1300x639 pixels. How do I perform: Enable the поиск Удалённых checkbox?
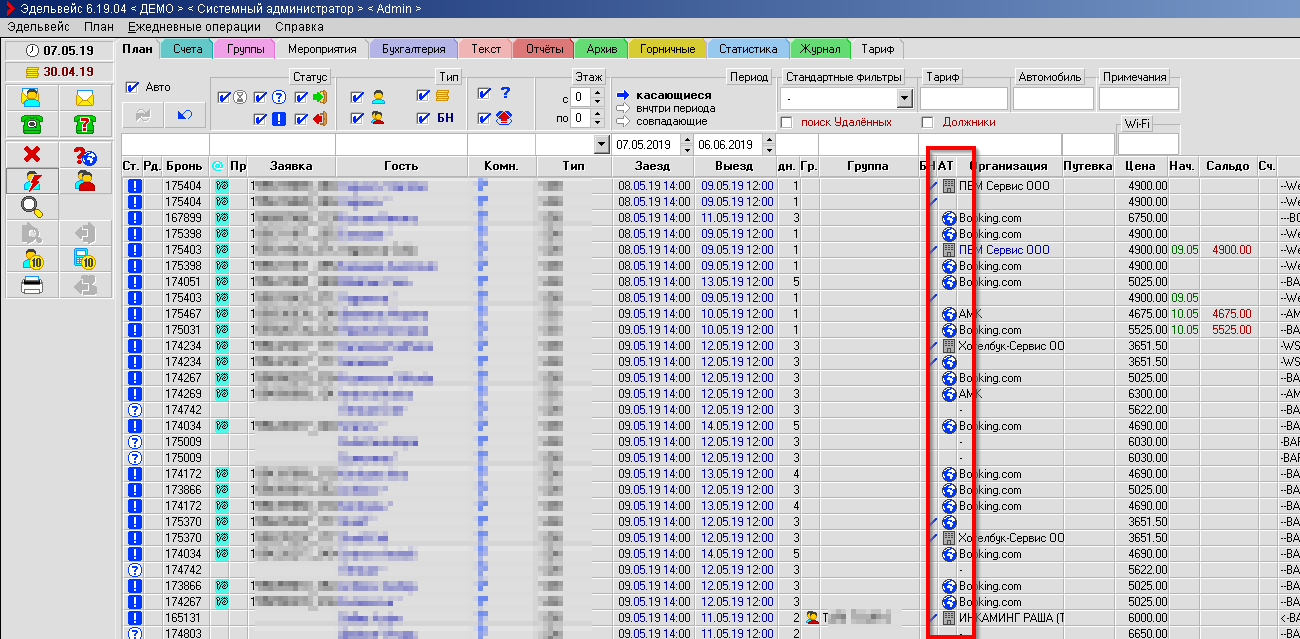pyautogui.click(x=786, y=122)
